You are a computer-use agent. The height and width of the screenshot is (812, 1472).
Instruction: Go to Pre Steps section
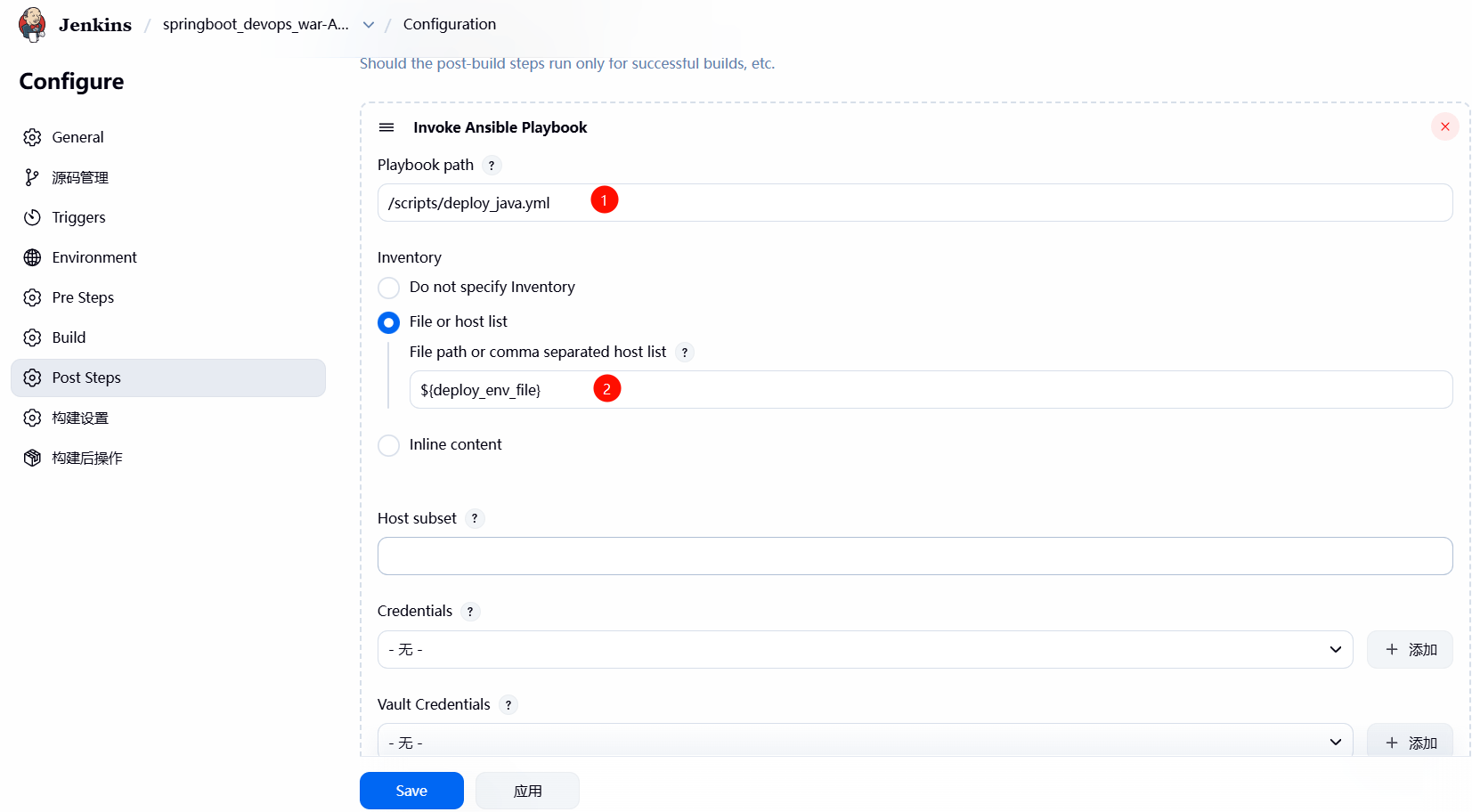[x=83, y=297]
